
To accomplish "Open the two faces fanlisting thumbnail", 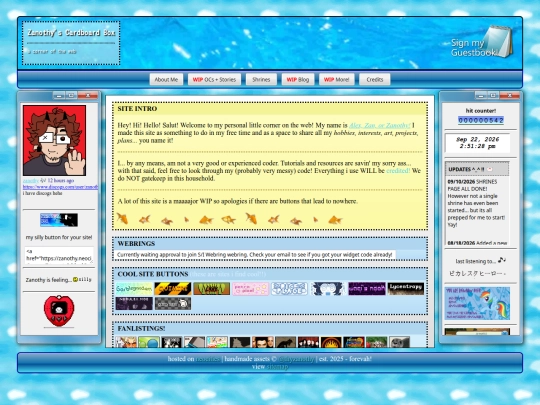I will [x=263, y=342].
